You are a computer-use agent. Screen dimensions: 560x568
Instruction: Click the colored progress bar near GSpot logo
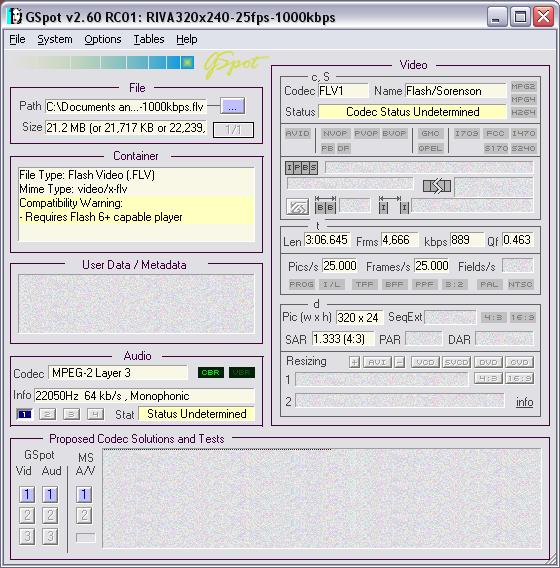pos(104,63)
